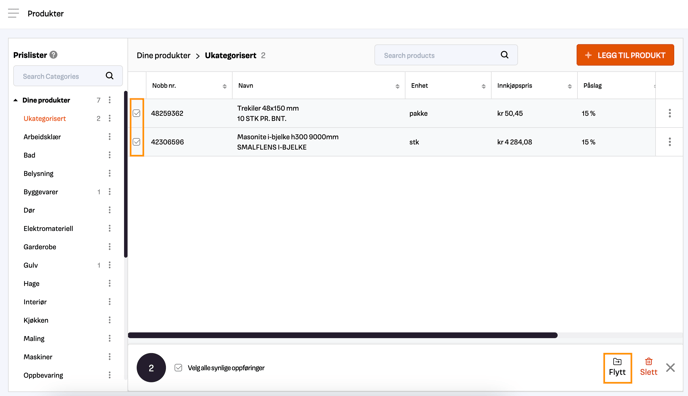Open options dots beside Byggevarer category
The height and width of the screenshot is (396, 688).
tap(110, 192)
